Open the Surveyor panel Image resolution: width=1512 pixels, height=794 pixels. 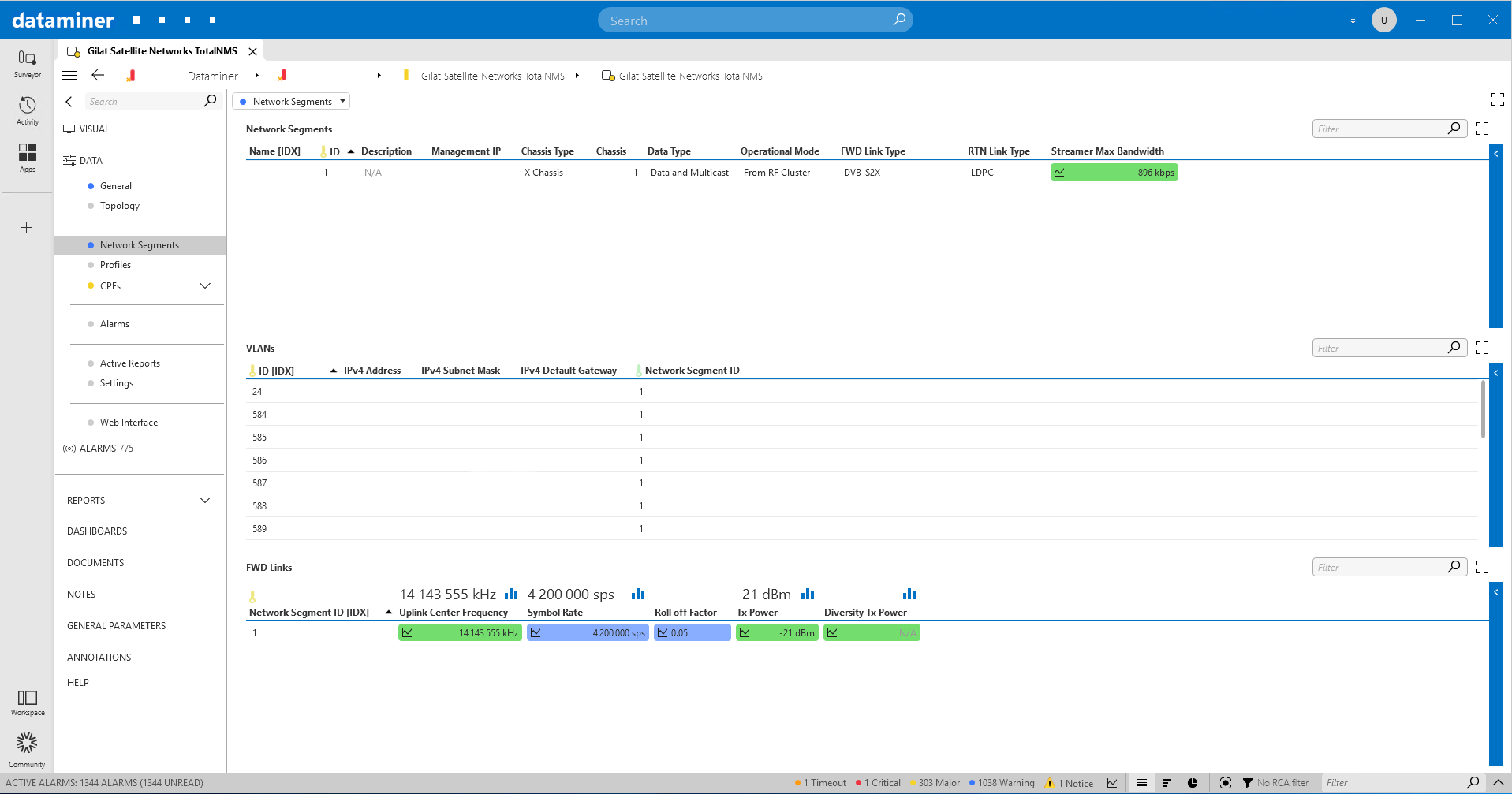[27, 63]
